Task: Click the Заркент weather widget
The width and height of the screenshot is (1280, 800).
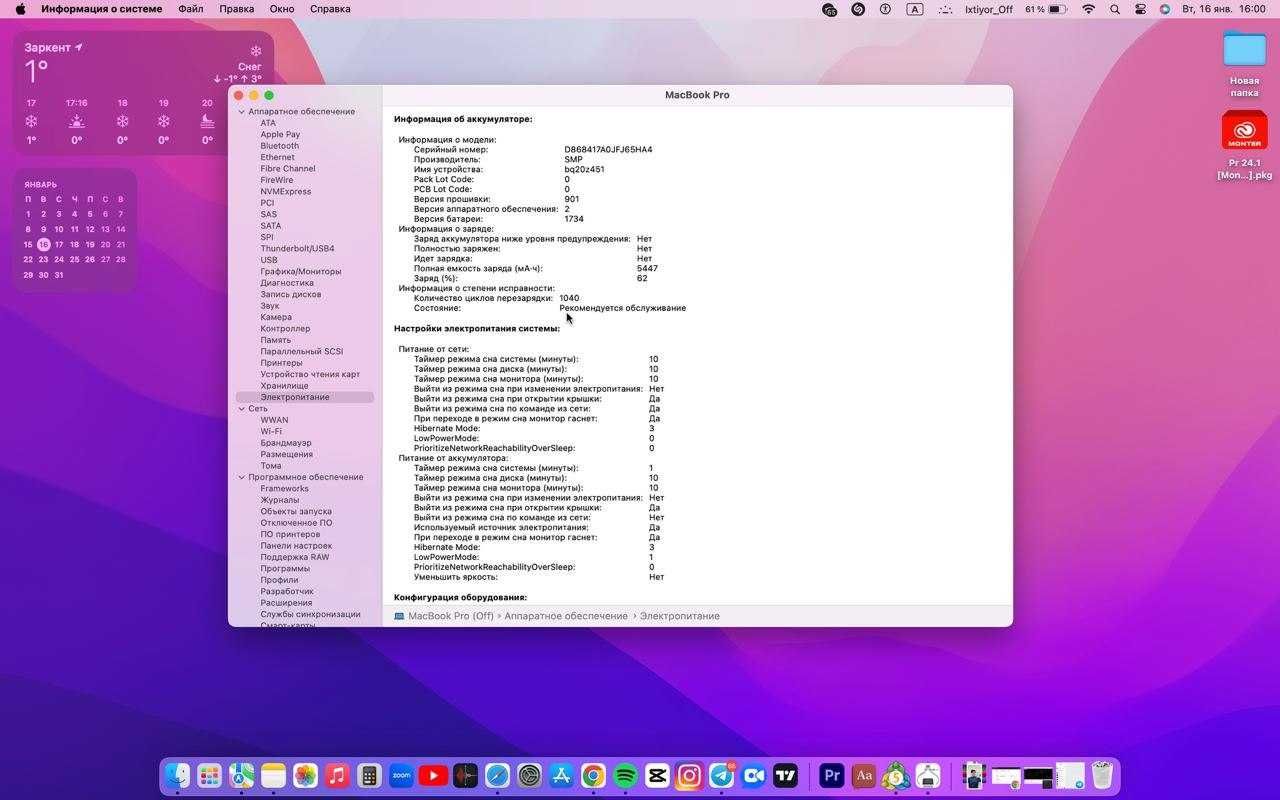Action: (x=143, y=92)
